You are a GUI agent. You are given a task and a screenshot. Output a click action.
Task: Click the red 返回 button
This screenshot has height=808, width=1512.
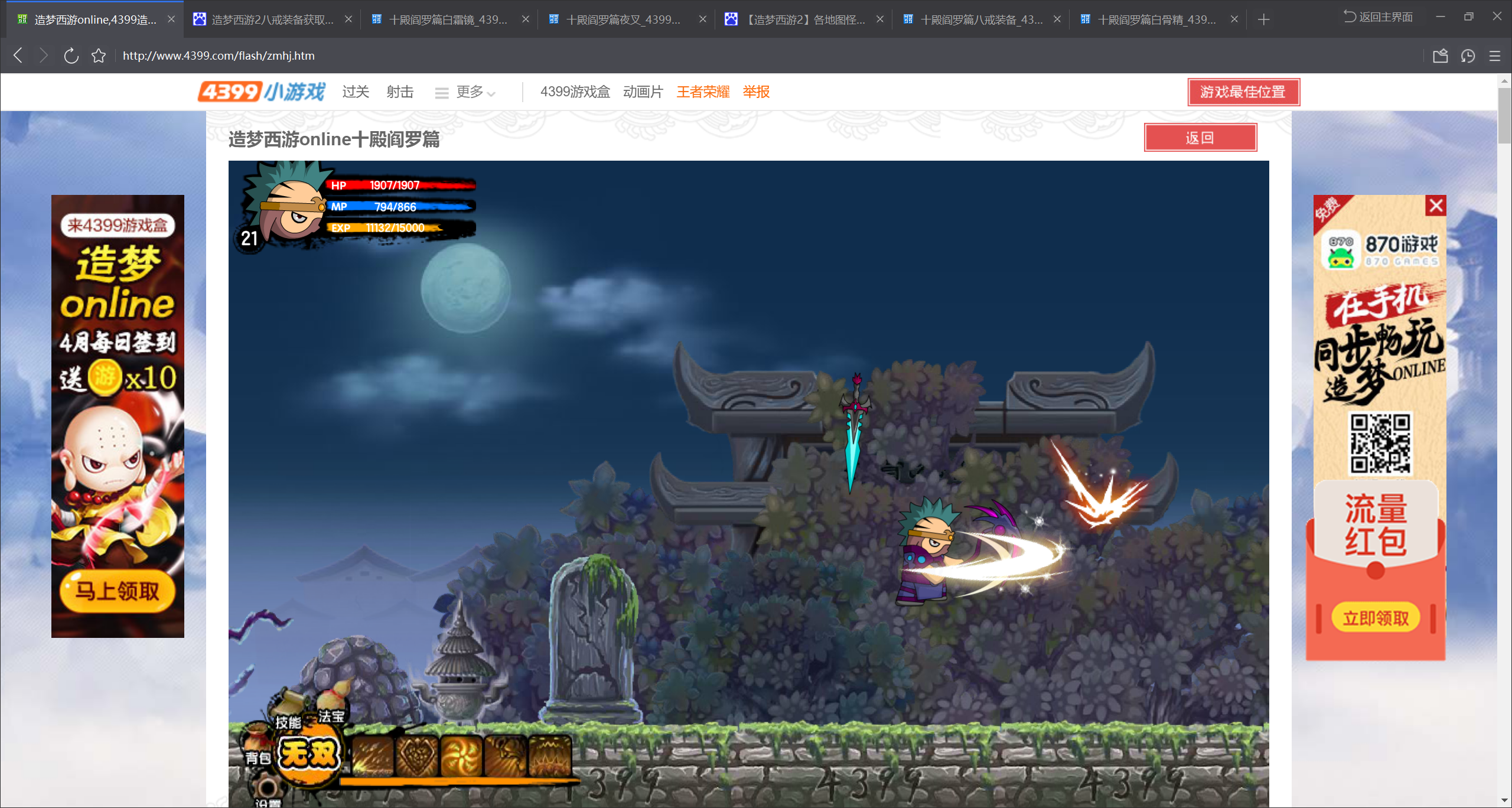[1200, 138]
